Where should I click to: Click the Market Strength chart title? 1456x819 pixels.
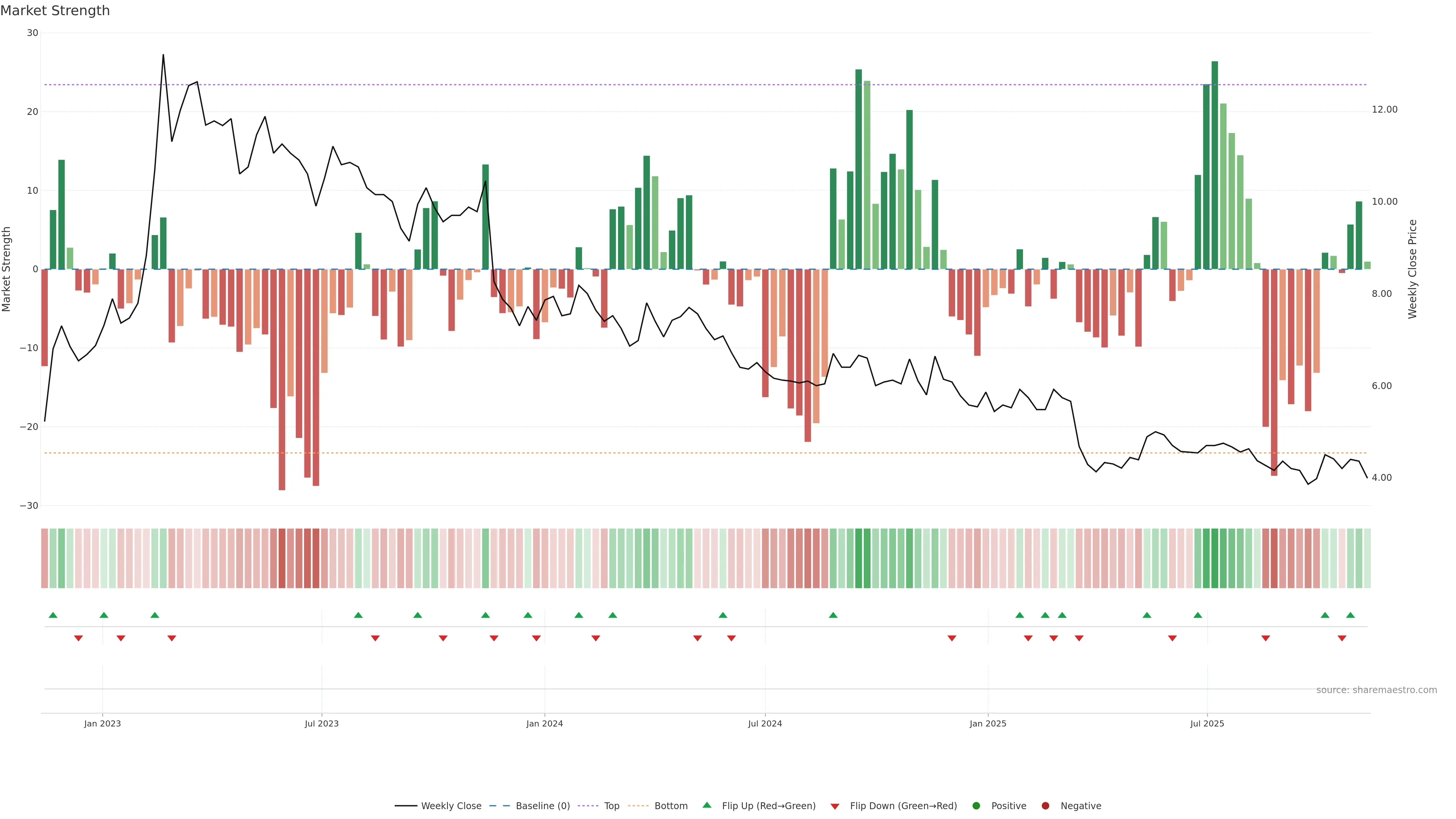tap(55, 10)
